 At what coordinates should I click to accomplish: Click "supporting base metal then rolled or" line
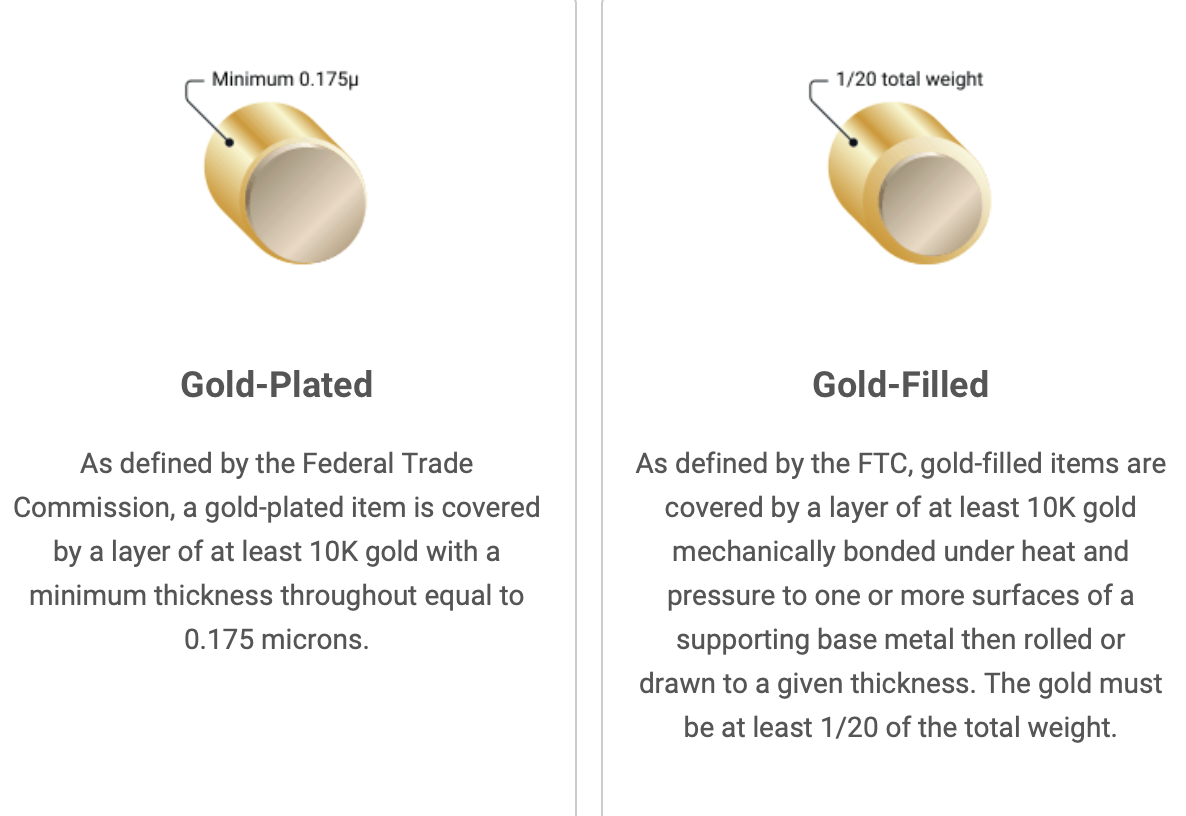[x=900, y=640]
